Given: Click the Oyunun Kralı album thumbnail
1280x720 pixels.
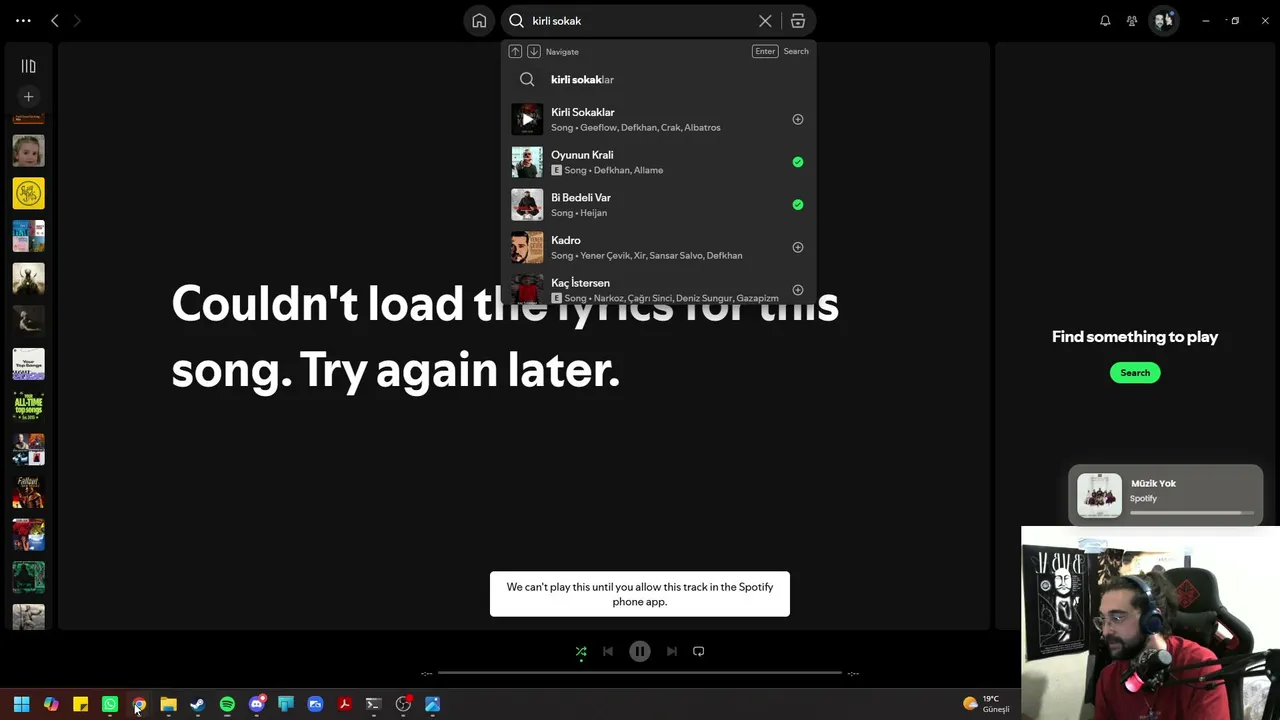Looking at the screenshot, I should [527, 162].
